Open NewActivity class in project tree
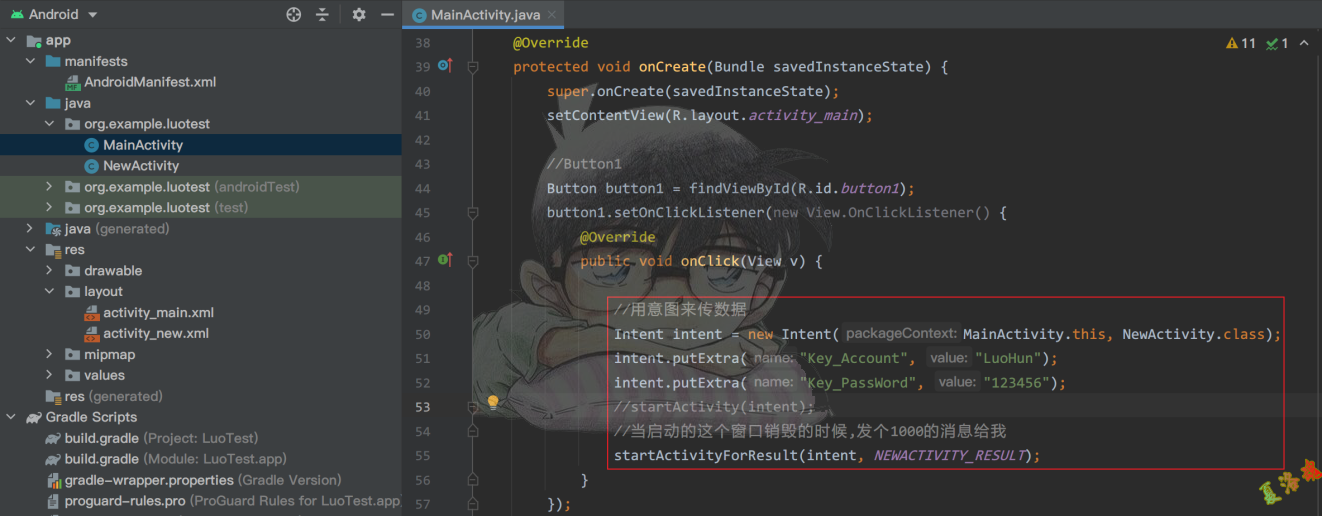Screen dimensions: 1322x516 [x=140, y=166]
